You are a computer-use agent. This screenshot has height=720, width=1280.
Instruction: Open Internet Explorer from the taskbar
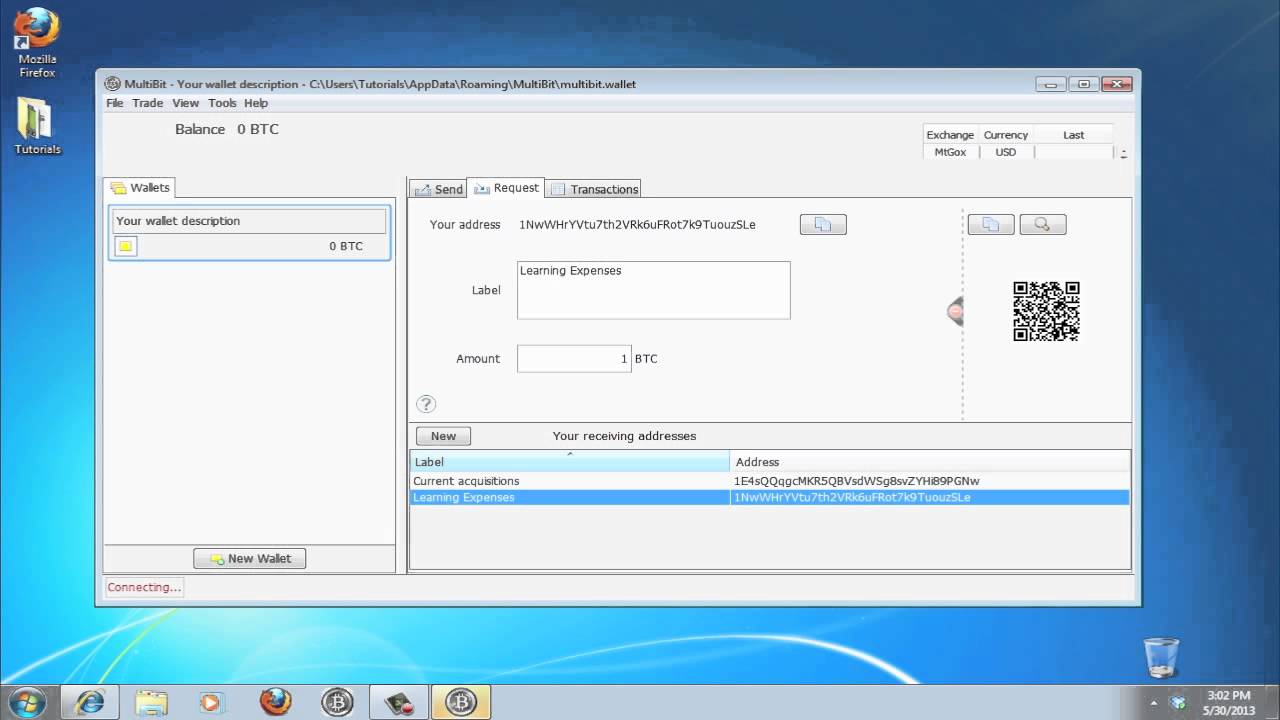pyautogui.click(x=90, y=702)
